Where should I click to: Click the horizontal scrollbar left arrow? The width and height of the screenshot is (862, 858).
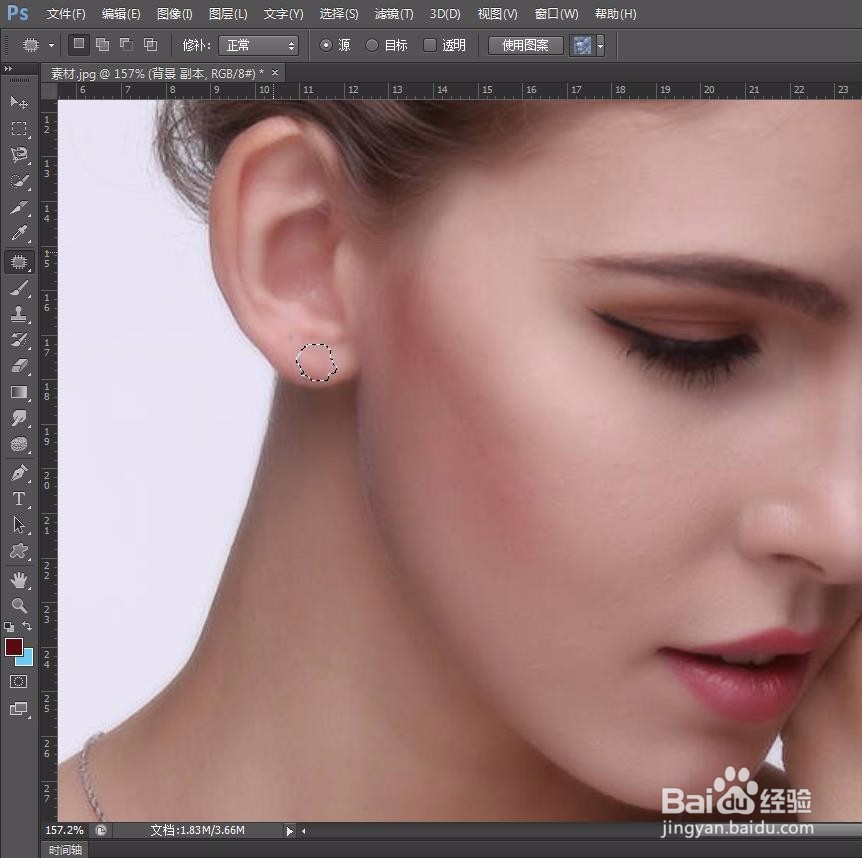pyautogui.click(x=303, y=832)
